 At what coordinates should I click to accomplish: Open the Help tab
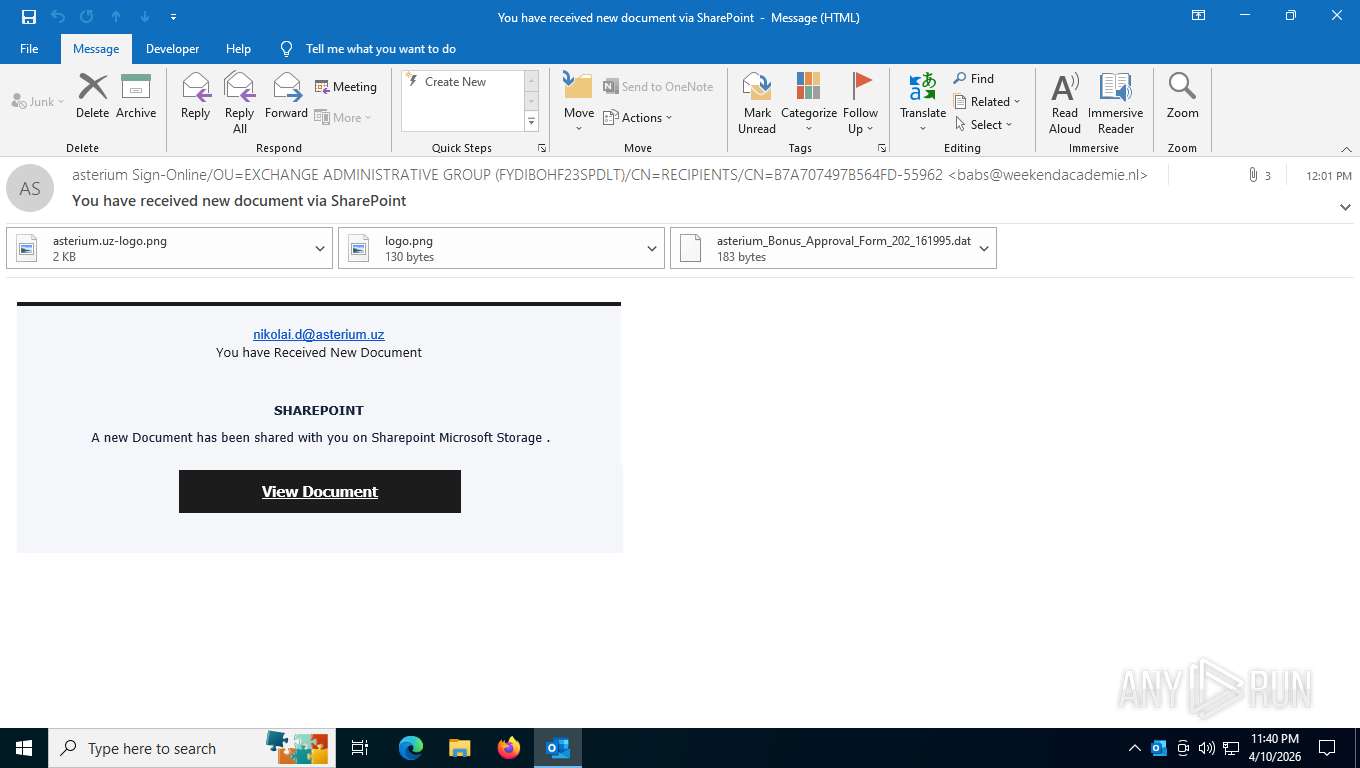(238, 48)
